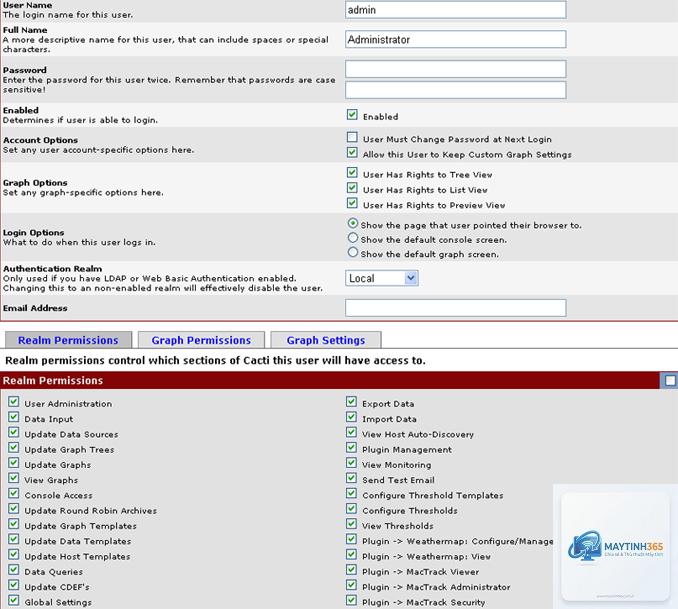Check User Must Change Password at Next Login

[x=352, y=137]
